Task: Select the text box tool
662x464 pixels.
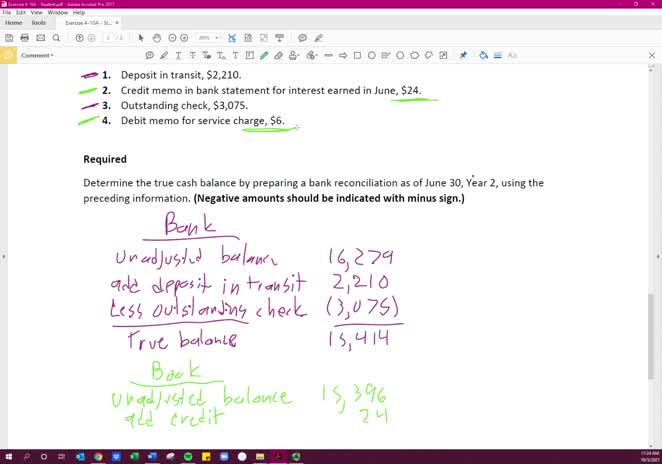Action: (x=250, y=55)
